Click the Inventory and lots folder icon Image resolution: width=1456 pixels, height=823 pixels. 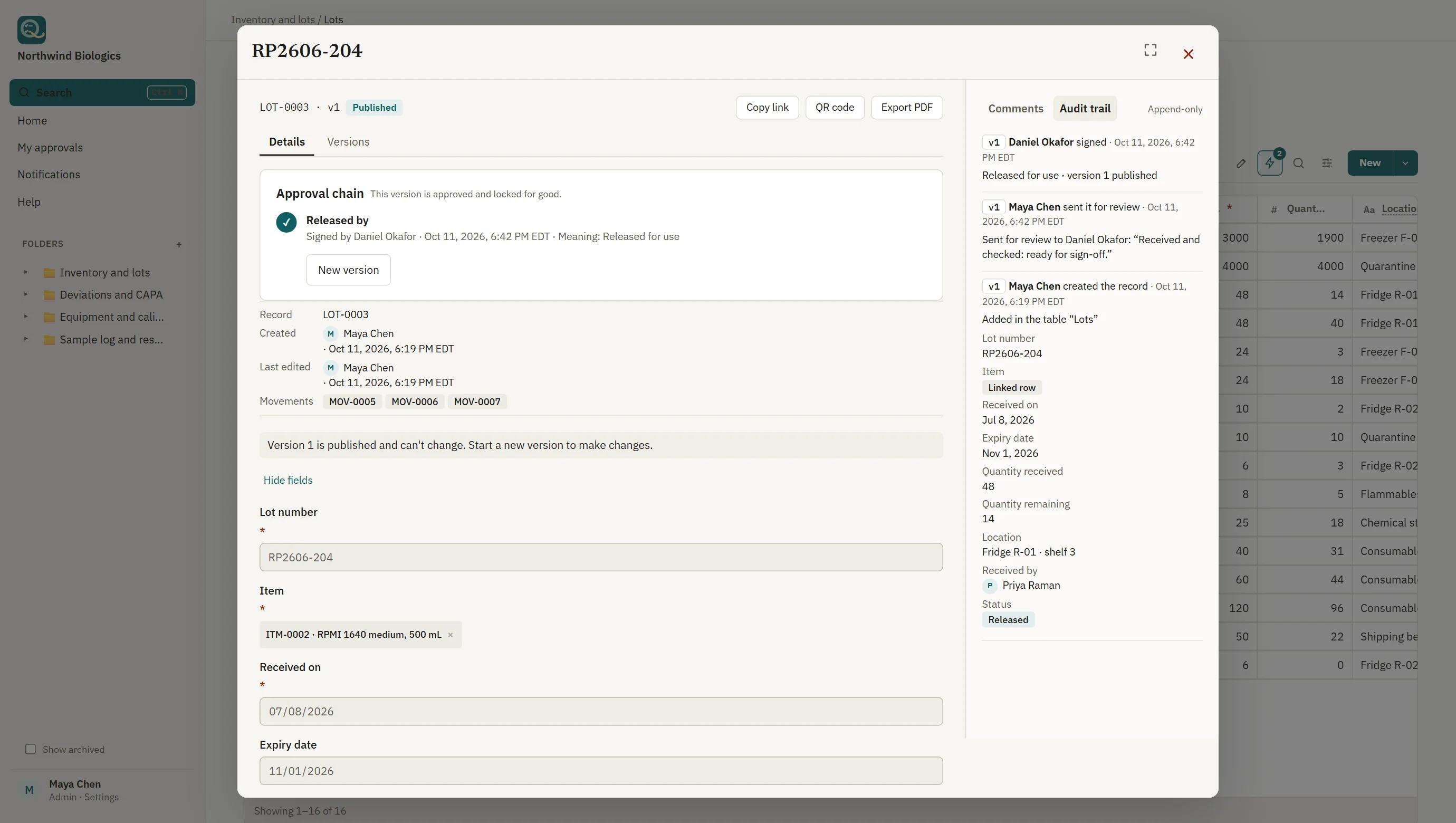point(49,272)
